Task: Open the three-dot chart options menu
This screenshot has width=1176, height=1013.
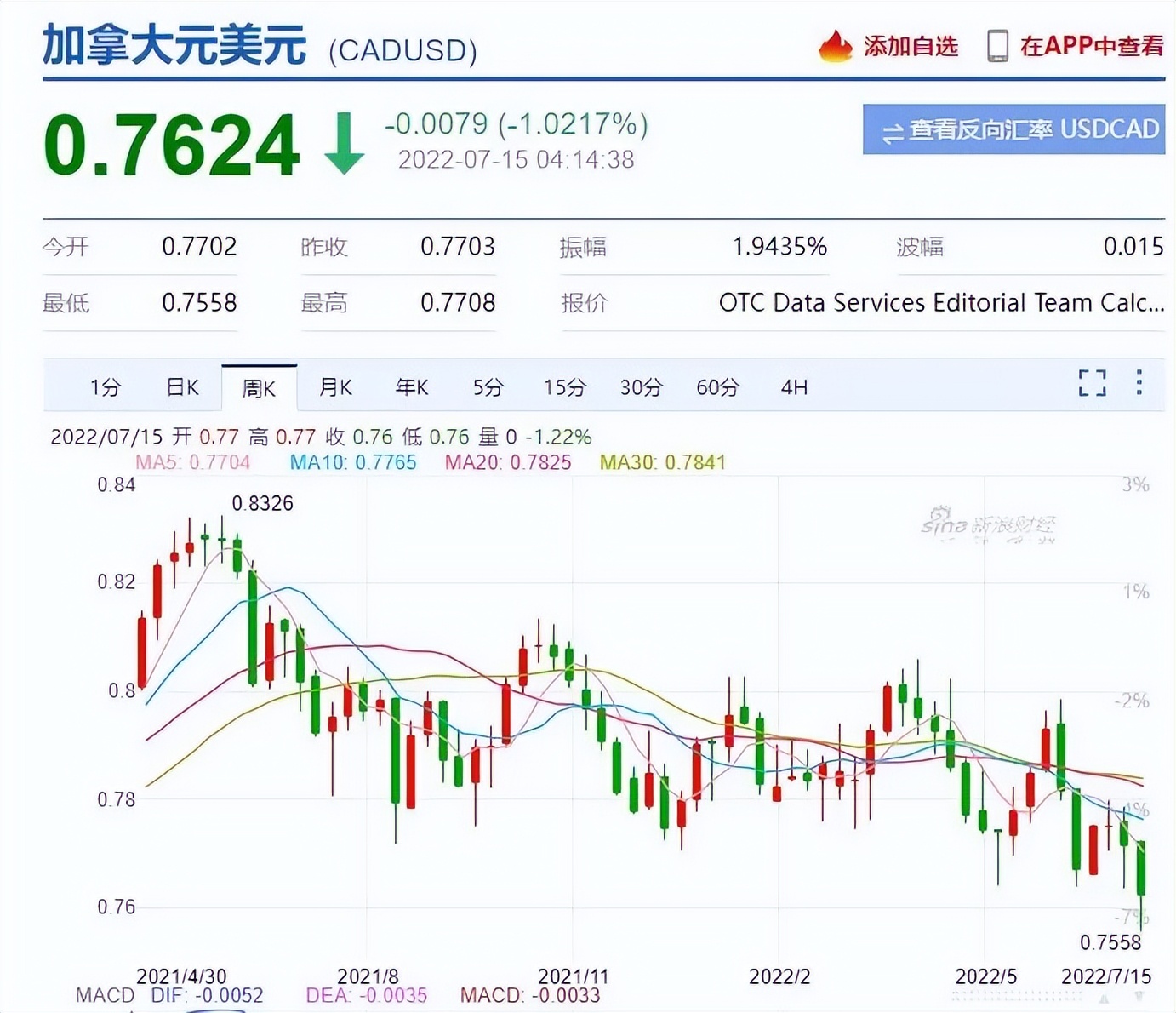Action: click(x=1139, y=385)
